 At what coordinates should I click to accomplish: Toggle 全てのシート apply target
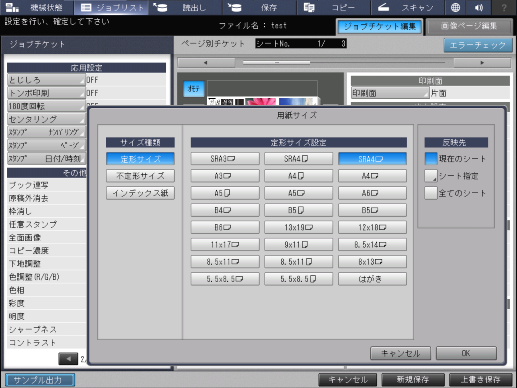tap(431, 193)
